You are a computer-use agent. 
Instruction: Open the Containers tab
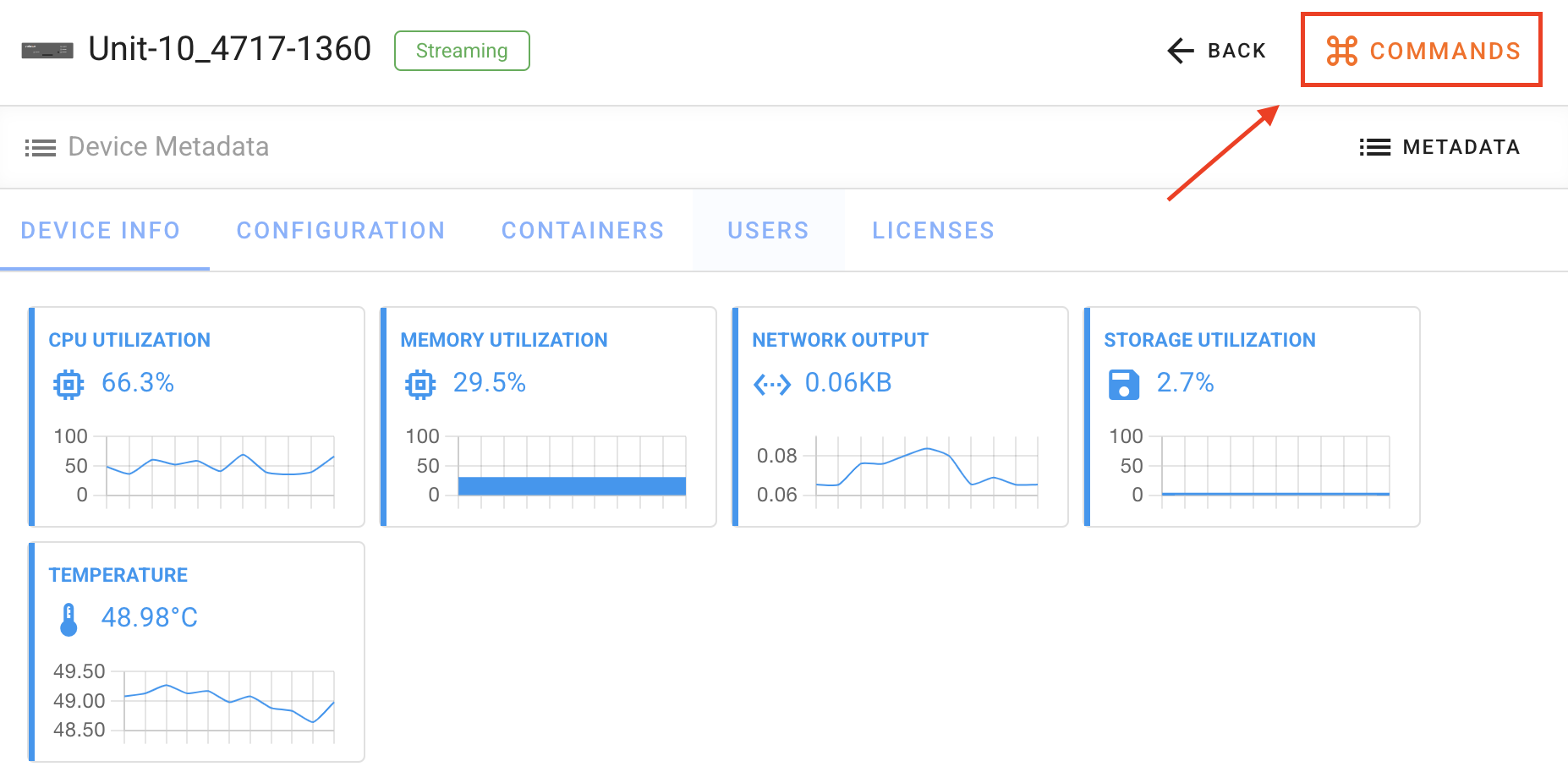583,230
